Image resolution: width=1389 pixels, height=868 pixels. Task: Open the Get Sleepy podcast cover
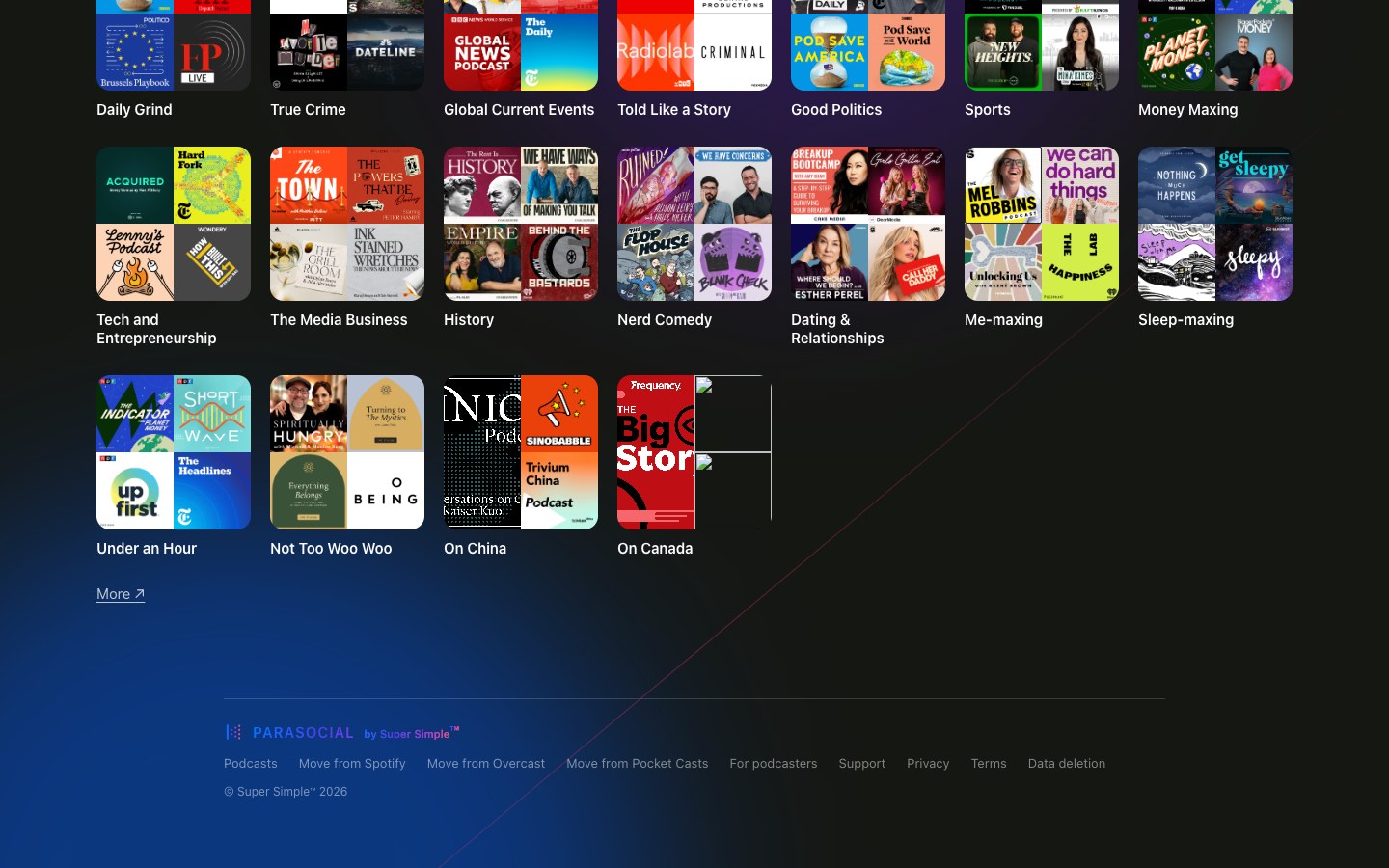(1254, 185)
